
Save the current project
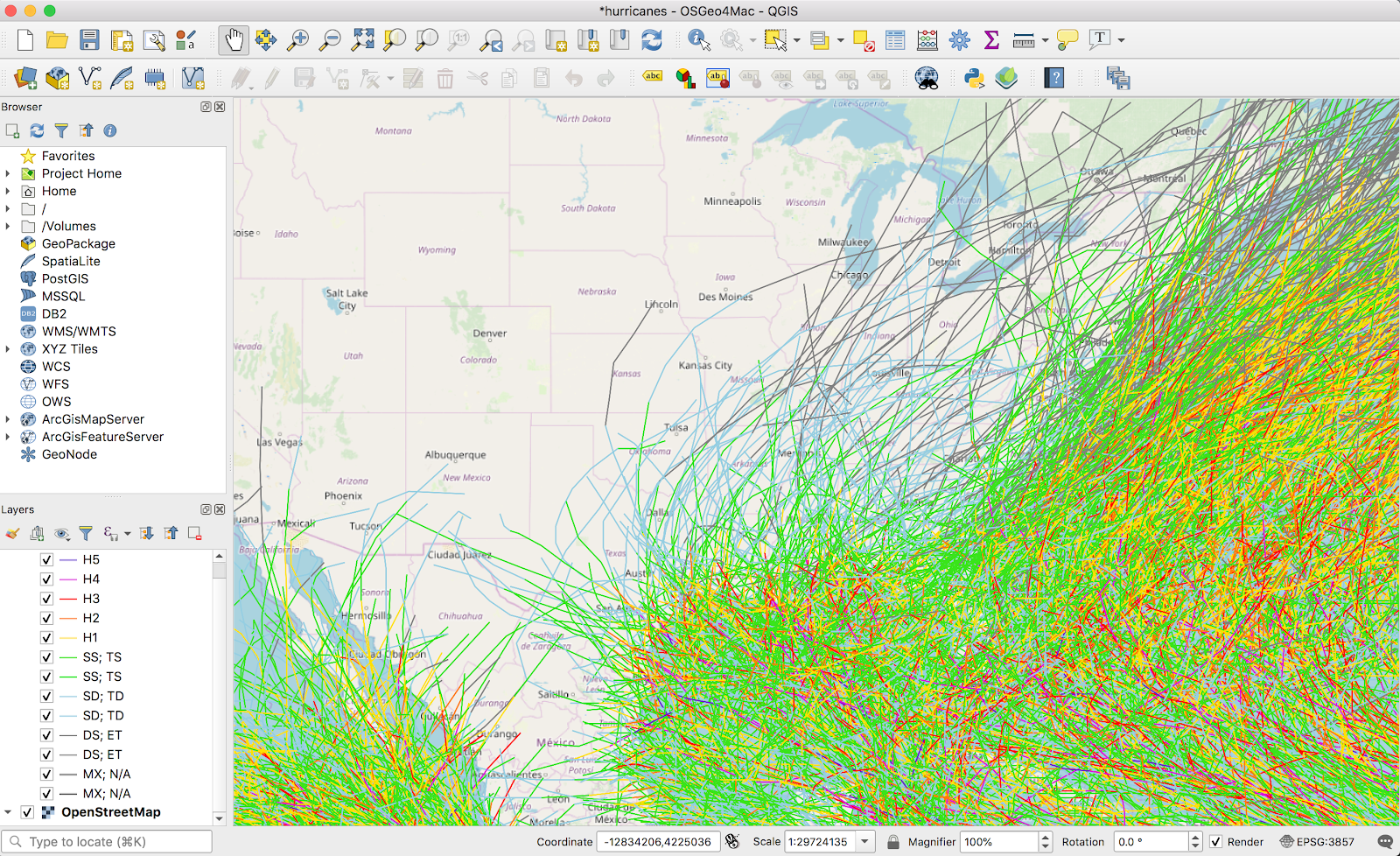pyautogui.click(x=89, y=40)
